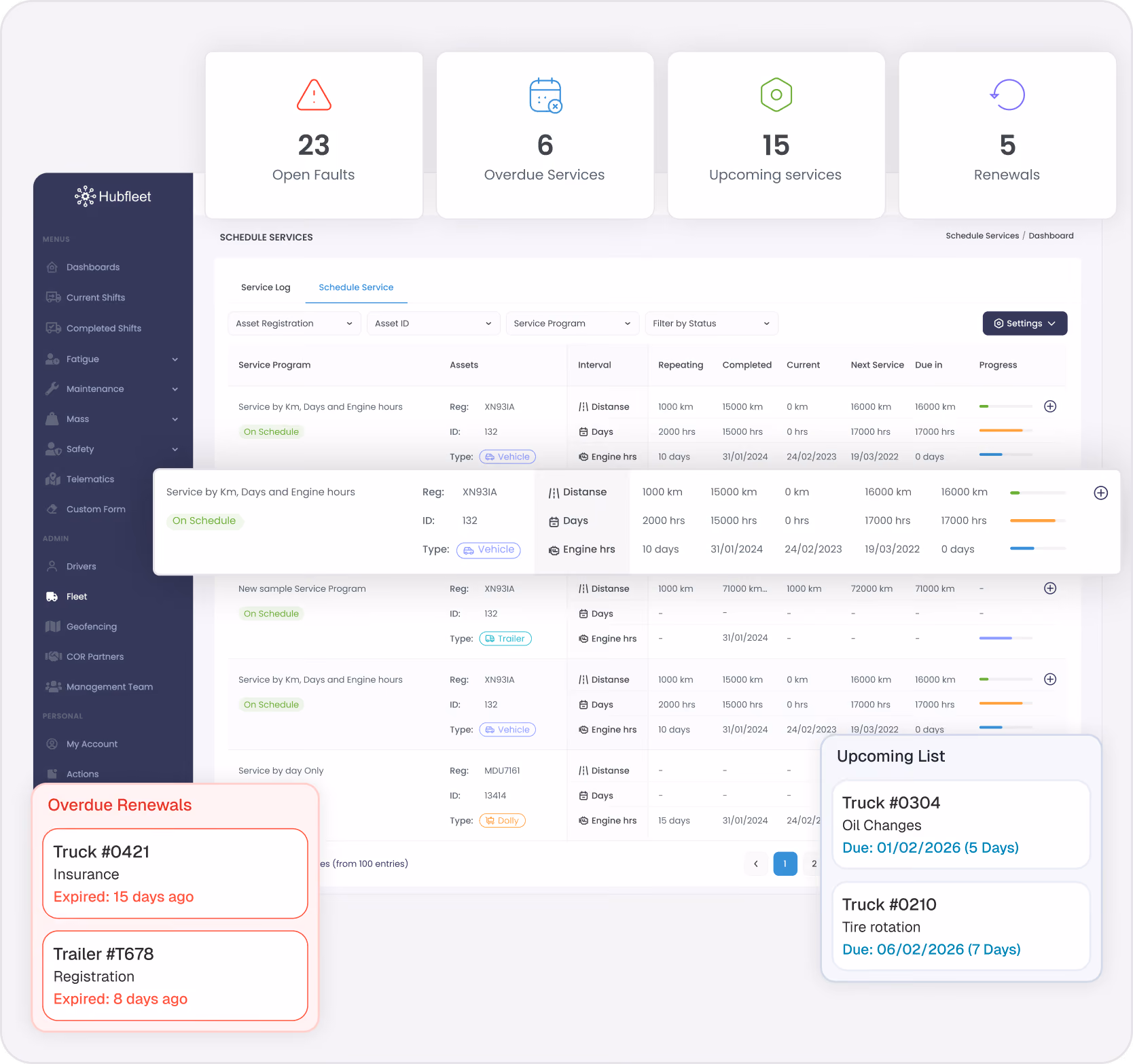Open Truck #0210 Tire rotation card
This screenshot has height=1064, width=1133.
coord(961,927)
